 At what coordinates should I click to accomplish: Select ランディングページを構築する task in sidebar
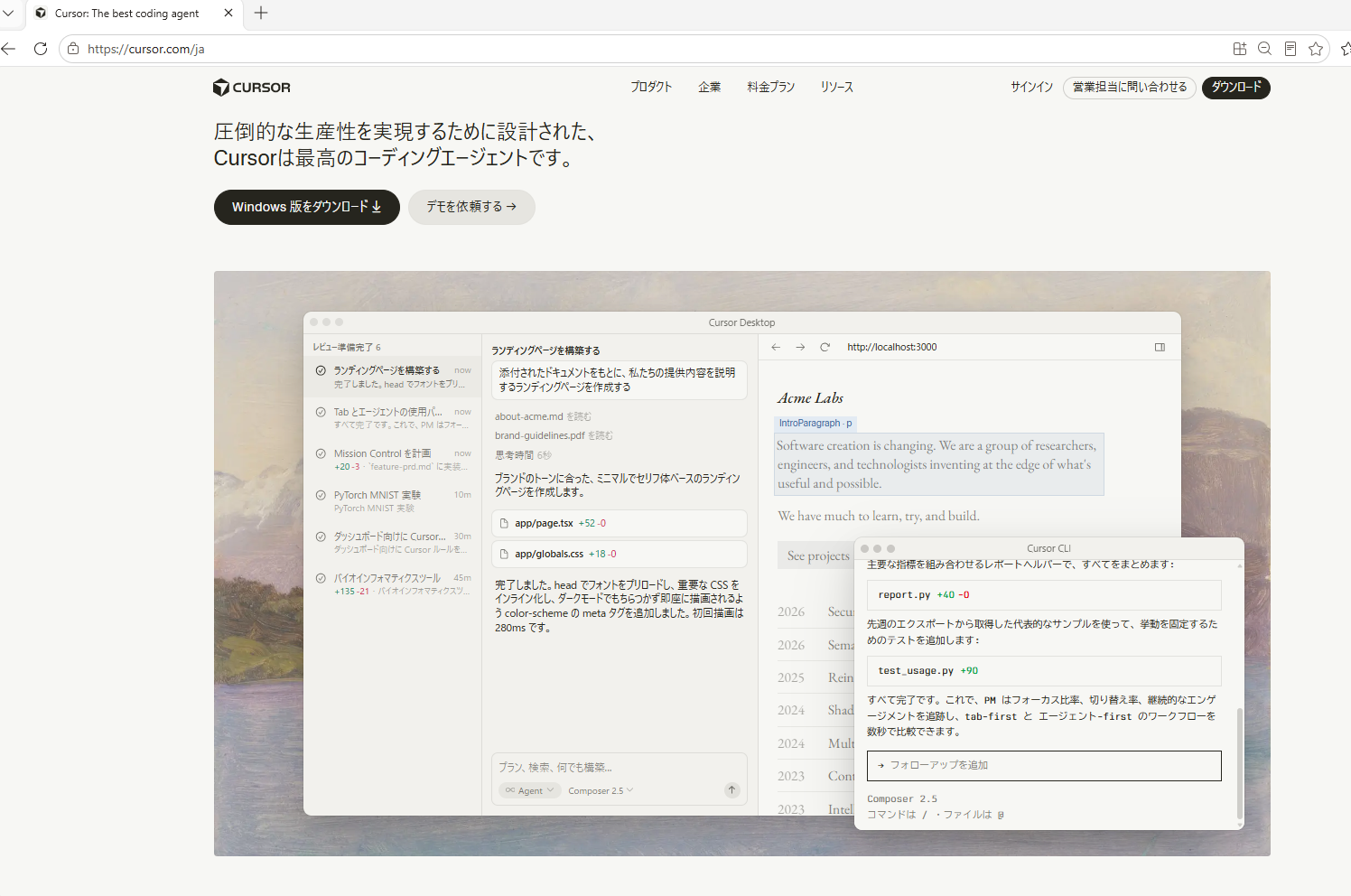[x=393, y=377]
